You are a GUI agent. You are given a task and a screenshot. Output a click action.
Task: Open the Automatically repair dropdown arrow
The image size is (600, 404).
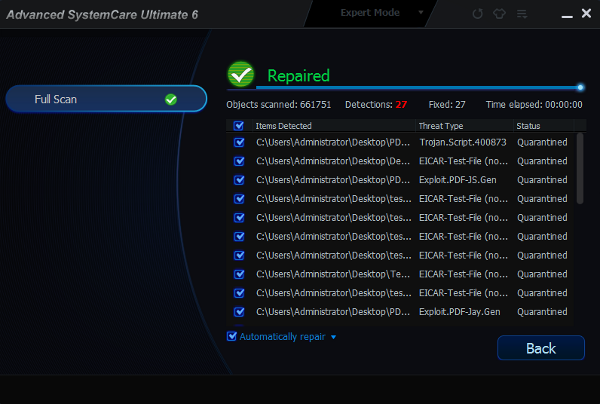coord(333,337)
